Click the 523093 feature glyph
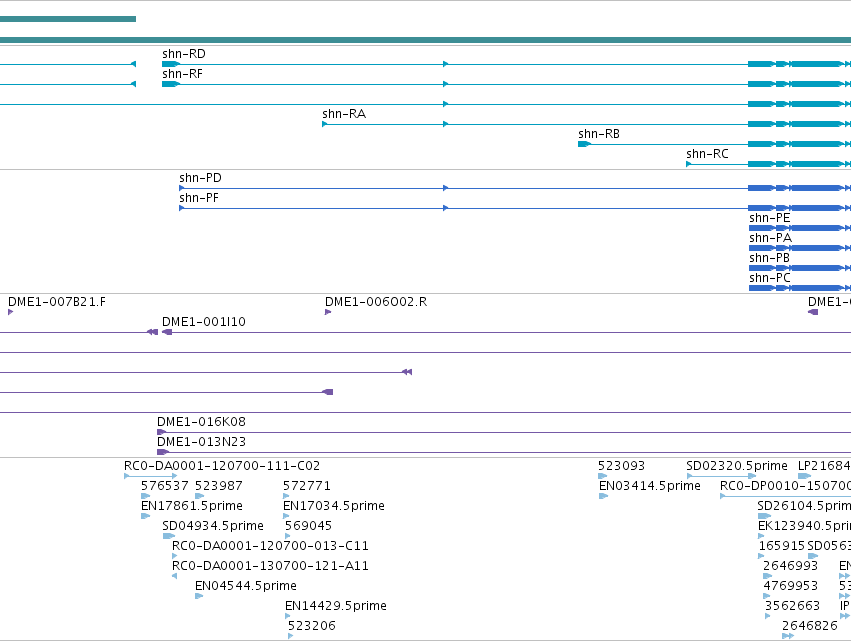This screenshot has width=851, height=641. (x=602, y=476)
